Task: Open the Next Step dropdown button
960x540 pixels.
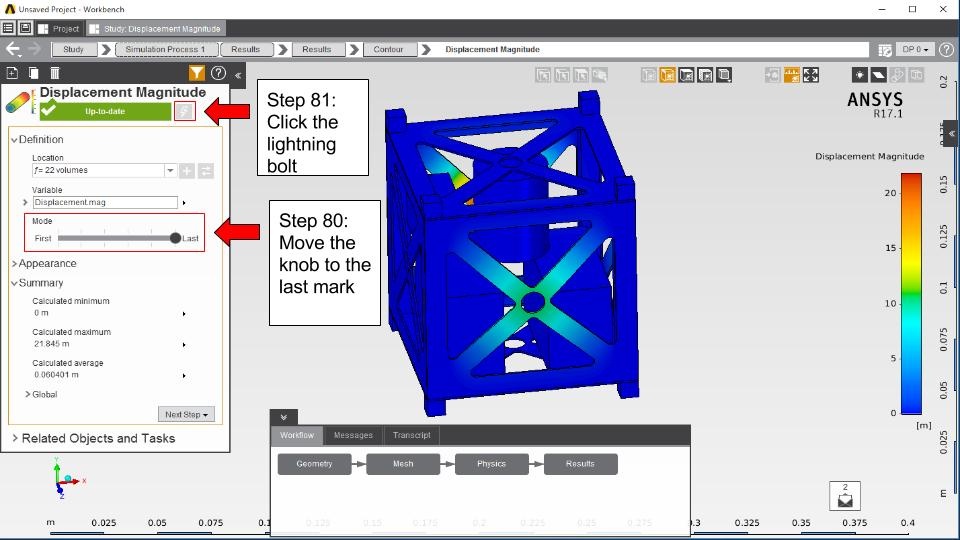Action: [186, 414]
